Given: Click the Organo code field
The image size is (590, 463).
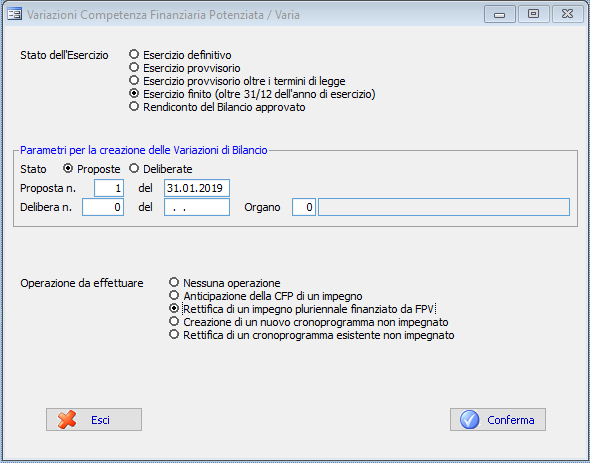Looking at the screenshot, I should (304, 207).
